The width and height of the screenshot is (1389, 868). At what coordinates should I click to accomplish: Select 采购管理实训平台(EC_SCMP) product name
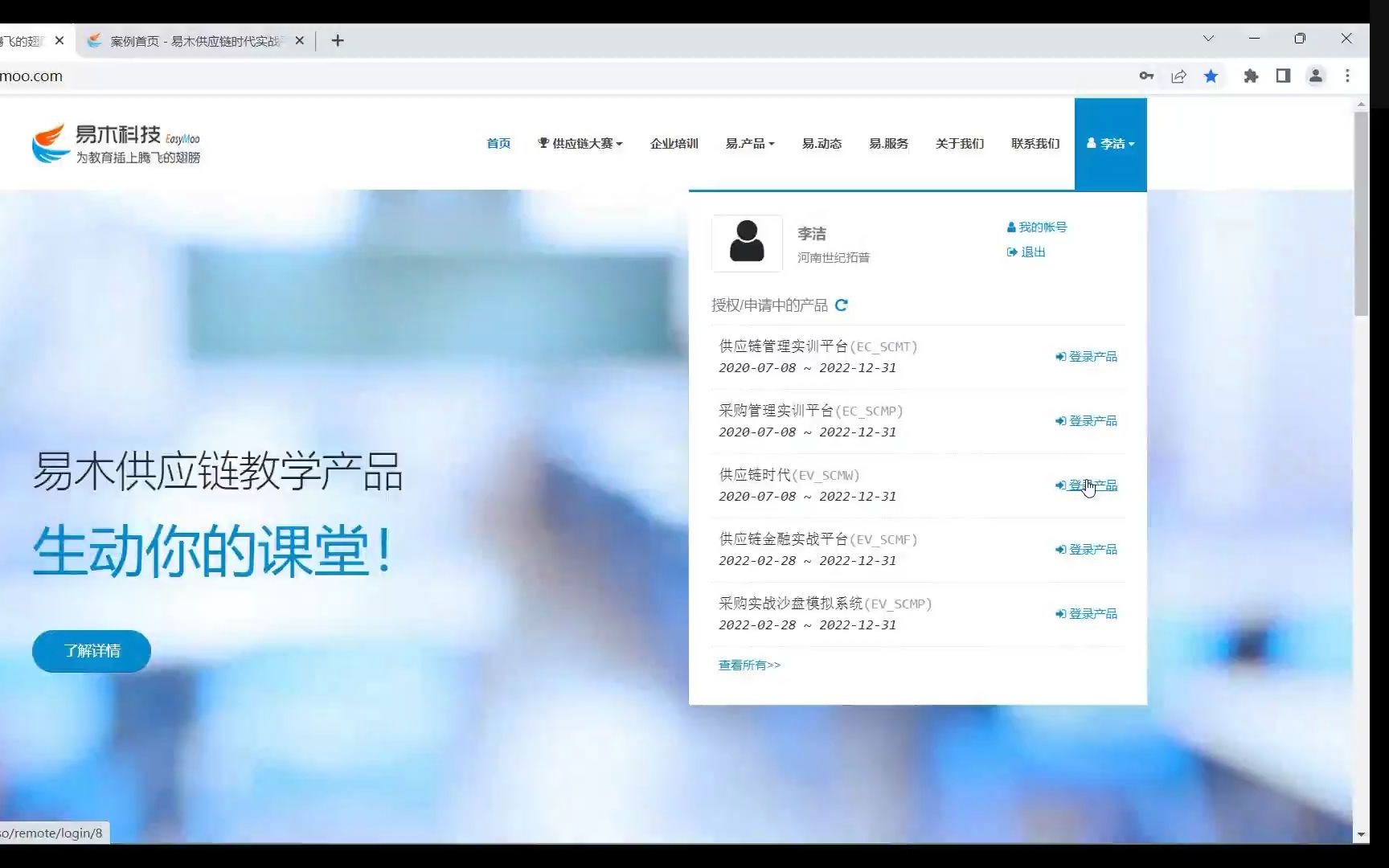tap(810, 411)
